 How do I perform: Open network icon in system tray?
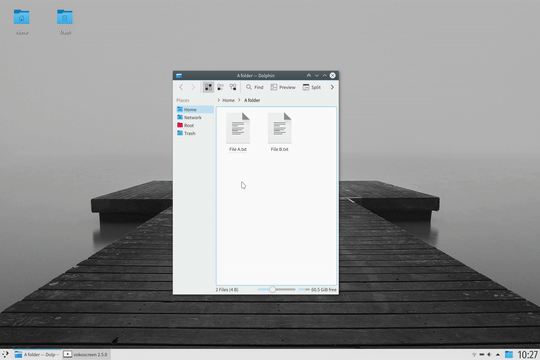coord(474,354)
